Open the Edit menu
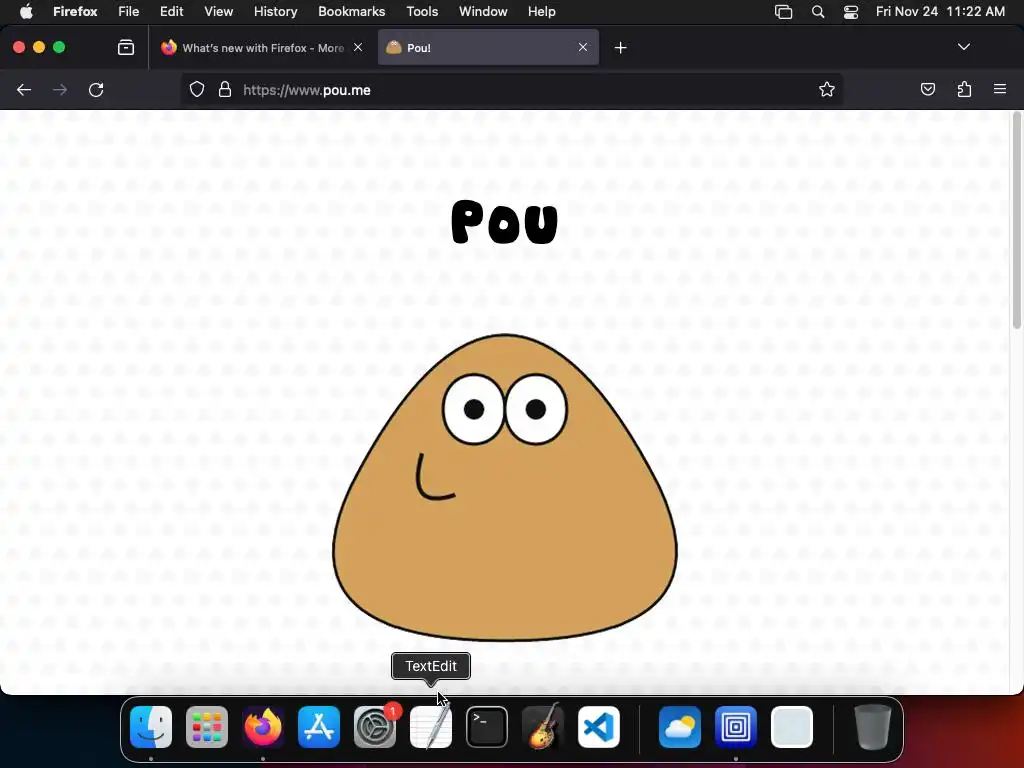 [172, 11]
